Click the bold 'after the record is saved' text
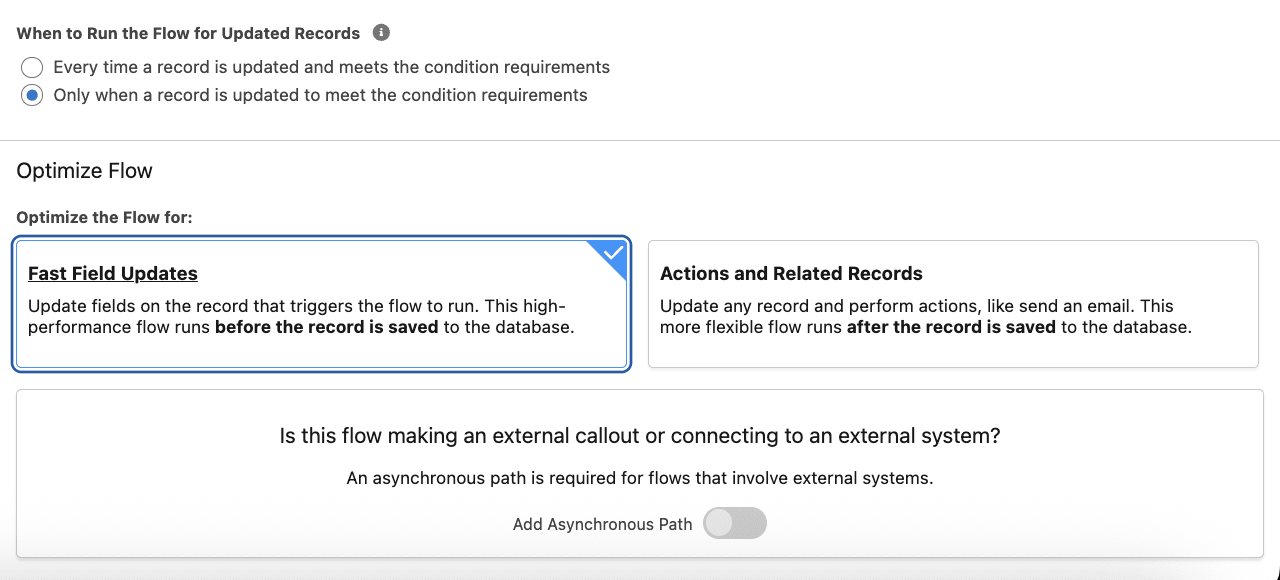This screenshot has height=580, width=1280. click(951, 328)
